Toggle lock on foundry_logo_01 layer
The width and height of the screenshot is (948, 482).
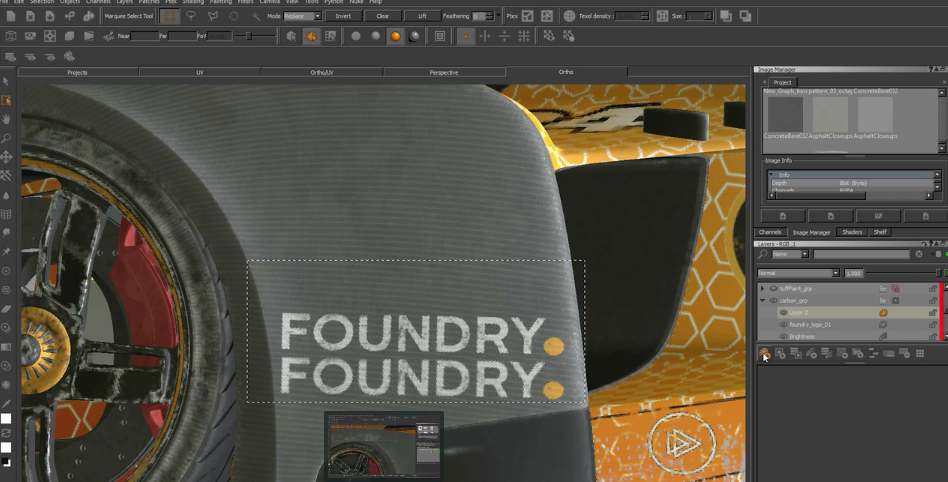pos(932,325)
